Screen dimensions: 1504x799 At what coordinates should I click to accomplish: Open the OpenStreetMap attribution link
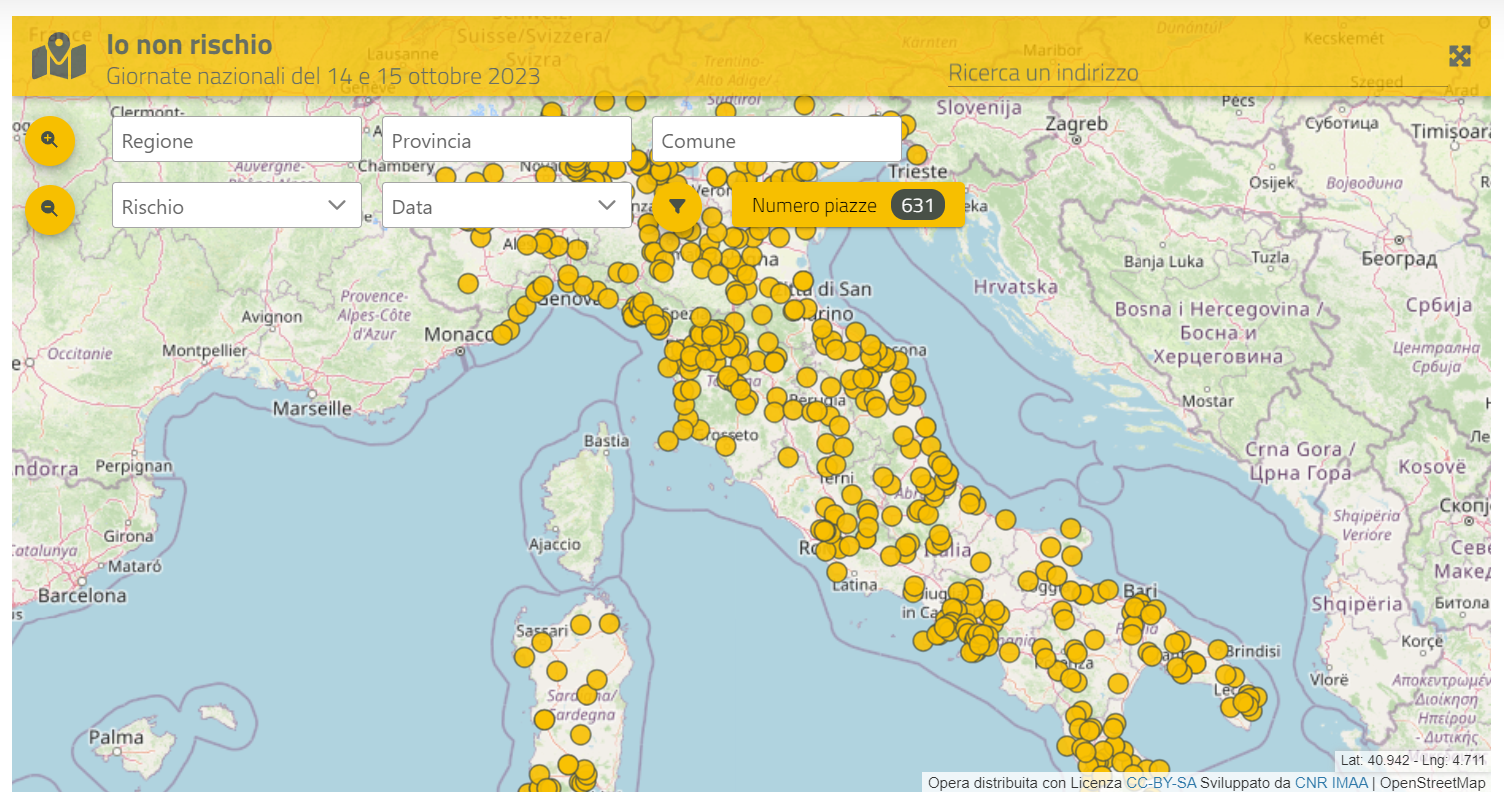[1433, 783]
